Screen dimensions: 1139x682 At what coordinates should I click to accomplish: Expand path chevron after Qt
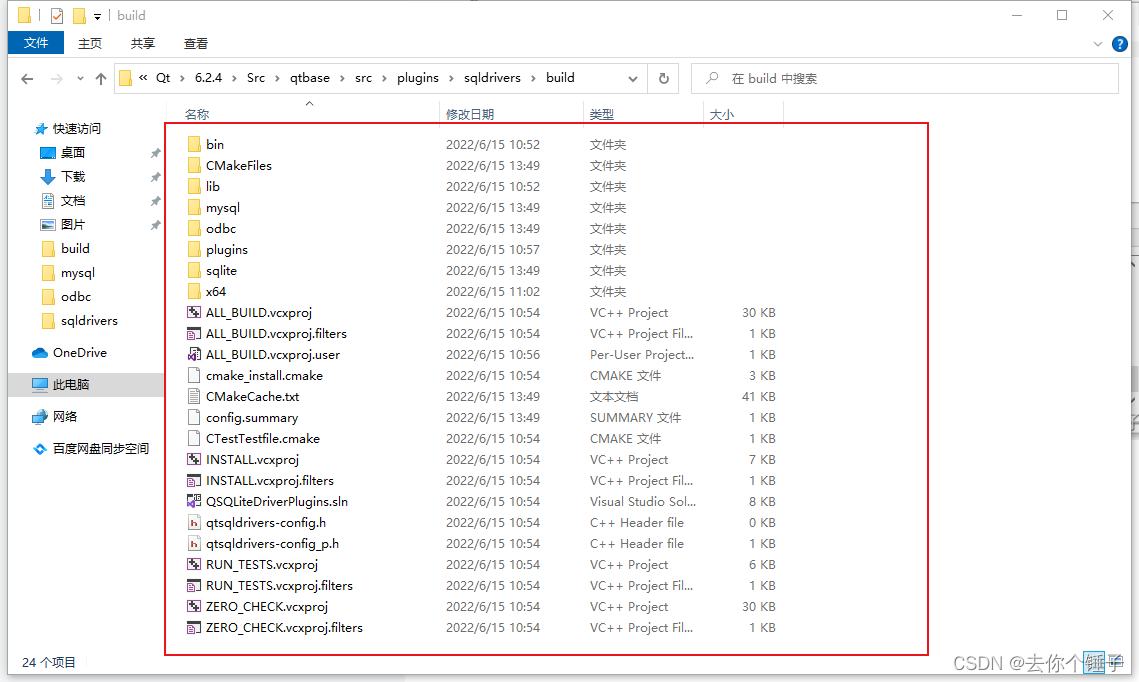pos(182,78)
